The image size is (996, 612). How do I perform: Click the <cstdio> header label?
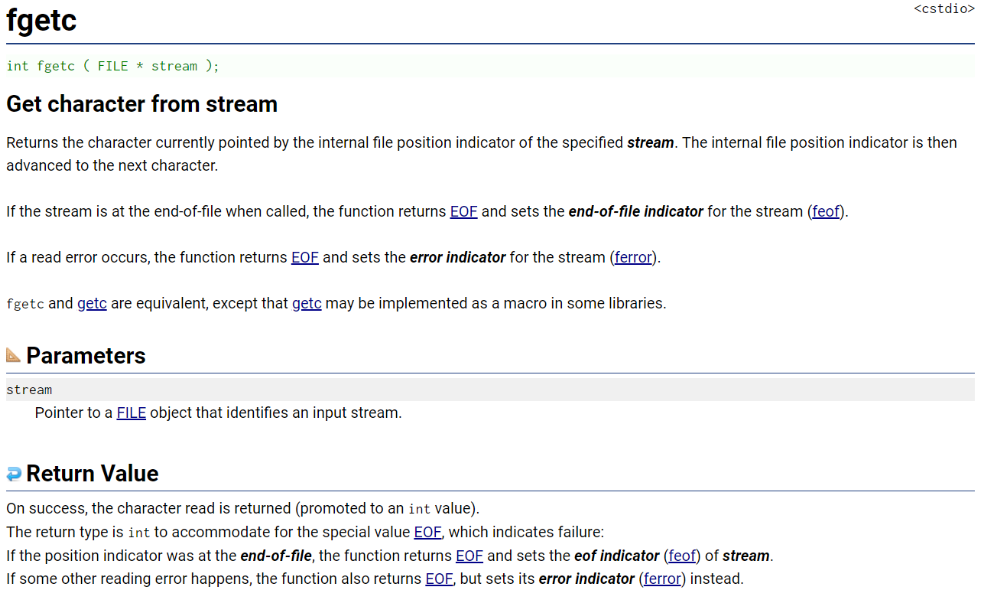(x=944, y=9)
